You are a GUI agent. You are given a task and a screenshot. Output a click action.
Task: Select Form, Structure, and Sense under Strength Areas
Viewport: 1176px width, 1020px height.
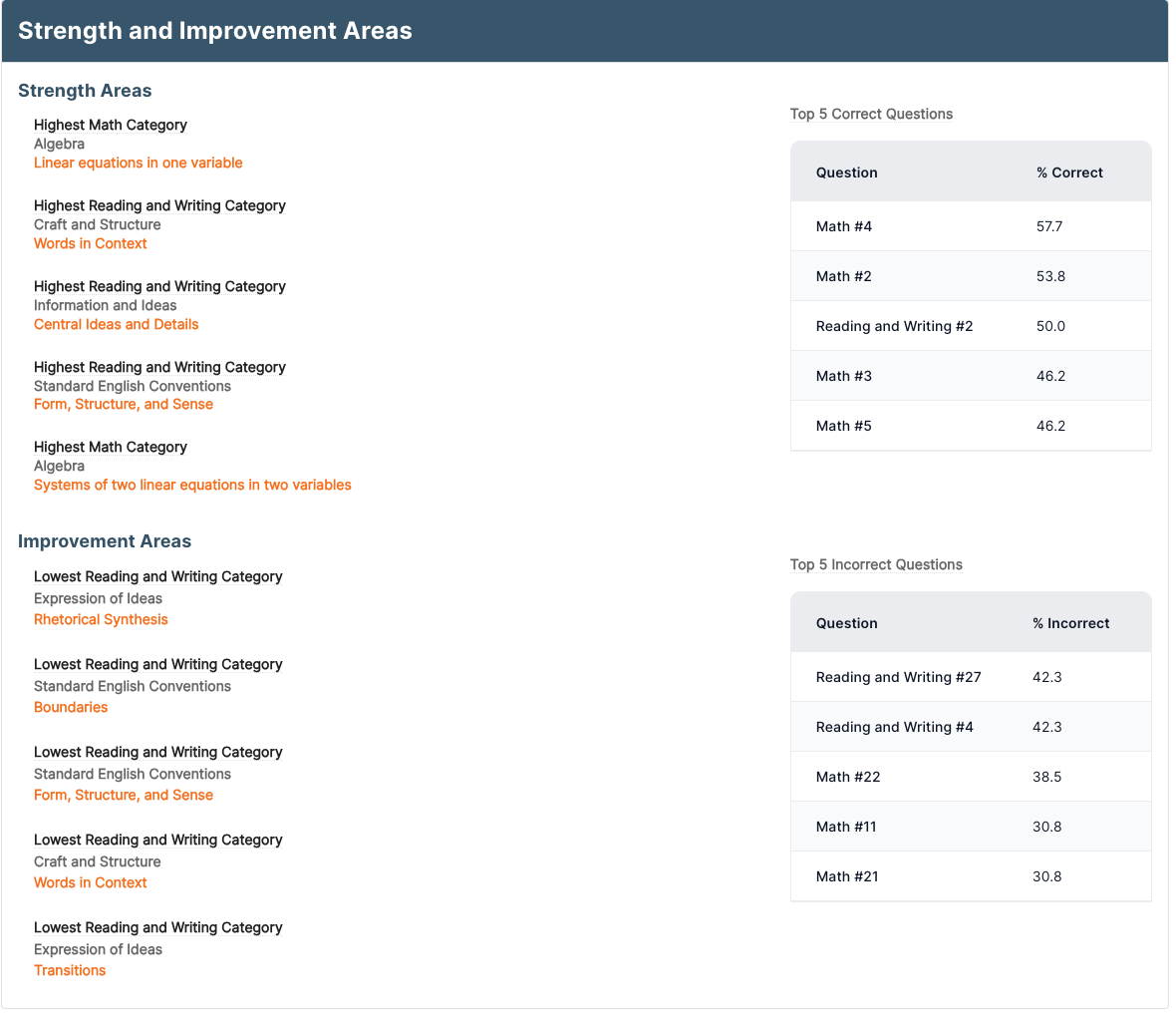point(123,404)
